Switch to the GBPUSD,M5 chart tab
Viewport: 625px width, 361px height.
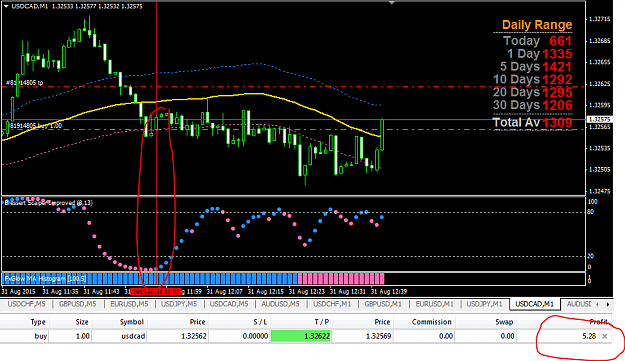(x=78, y=304)
